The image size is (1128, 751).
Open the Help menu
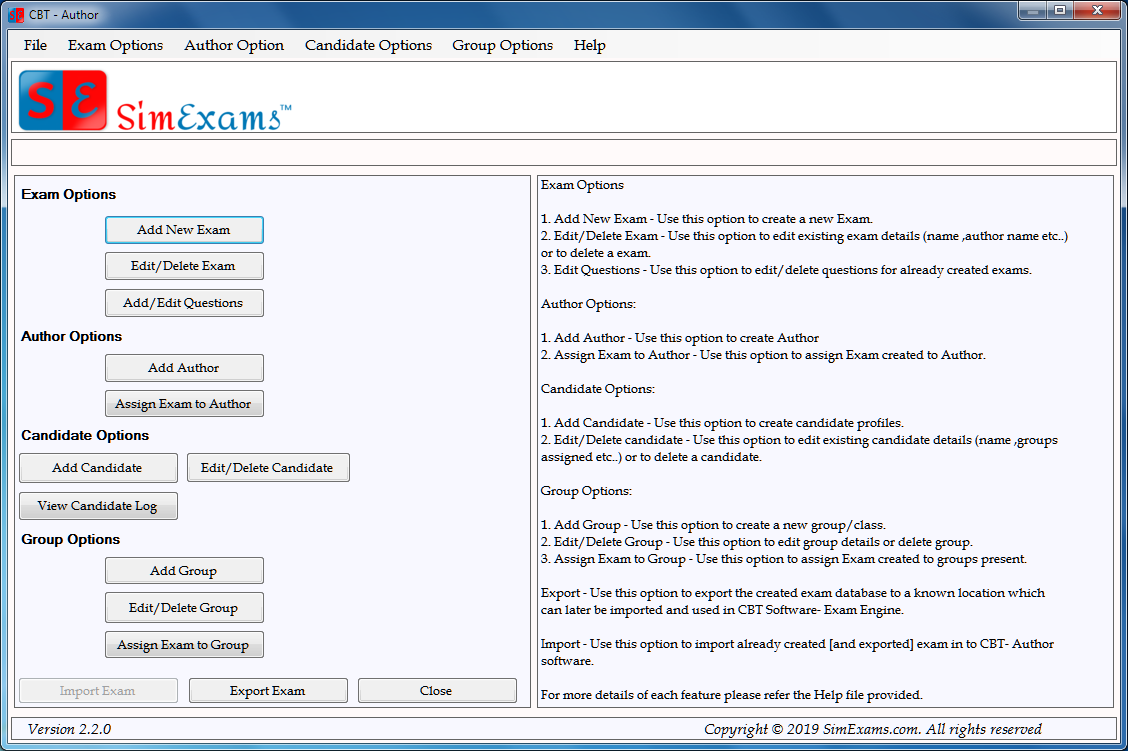(x=589, y=45)
